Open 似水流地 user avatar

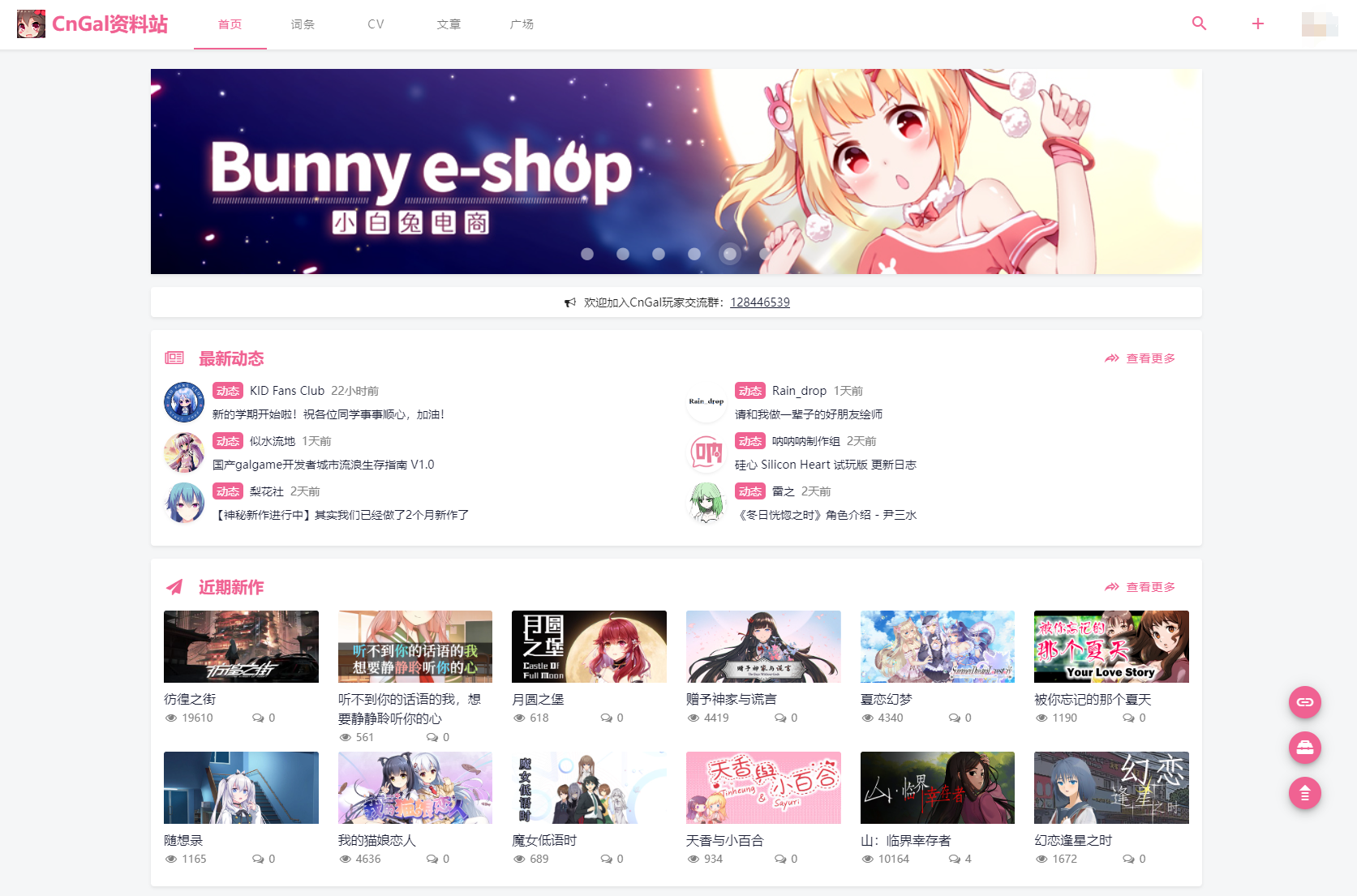tap(184, 452)
